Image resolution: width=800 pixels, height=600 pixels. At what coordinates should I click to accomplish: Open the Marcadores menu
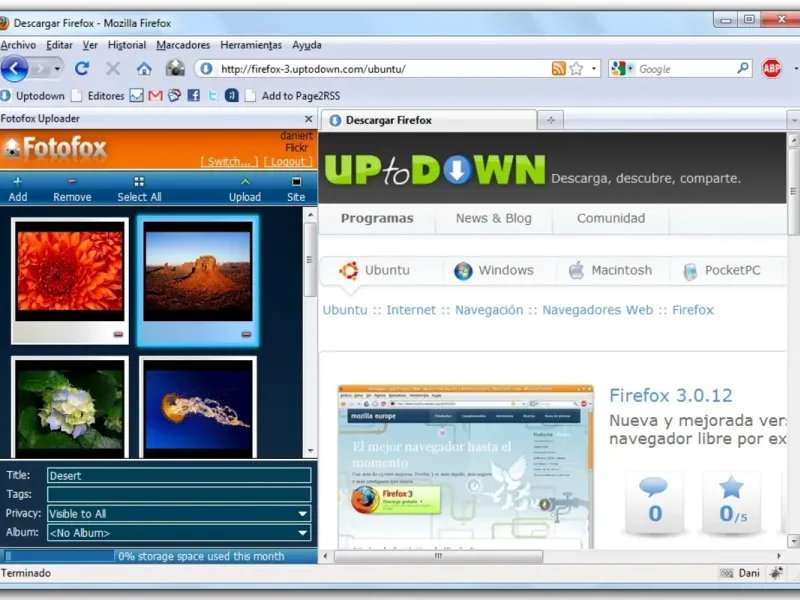[x=183, y=45]
